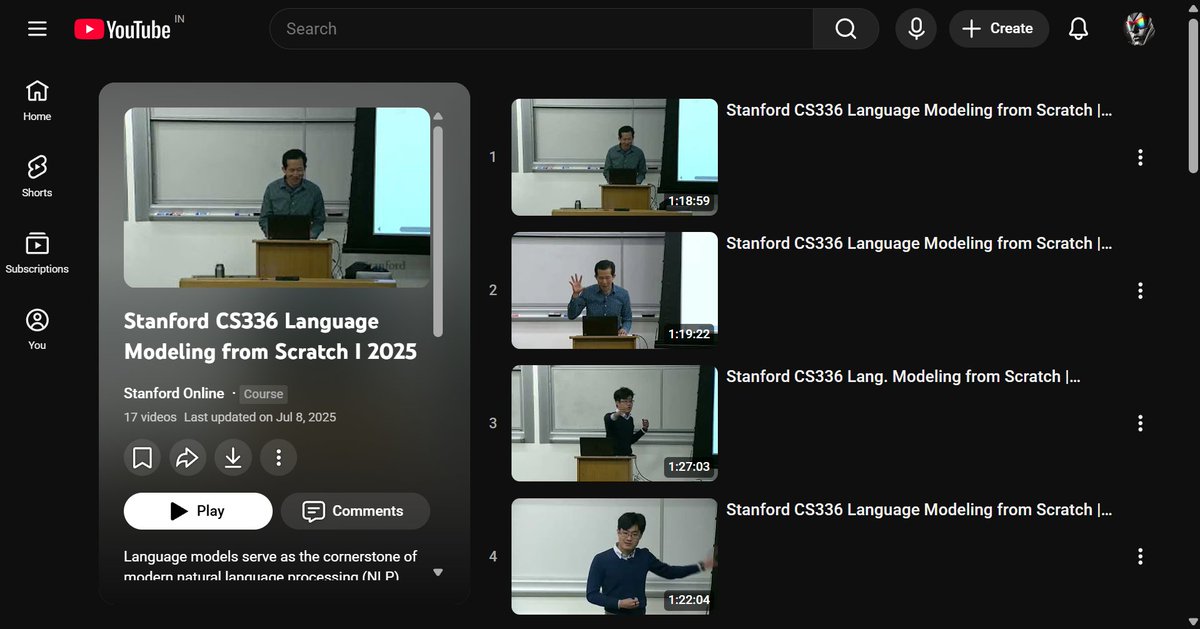Open fourth video title link
The width and height of the screenshot is (1200, 629).
click(x=919, y=509)
